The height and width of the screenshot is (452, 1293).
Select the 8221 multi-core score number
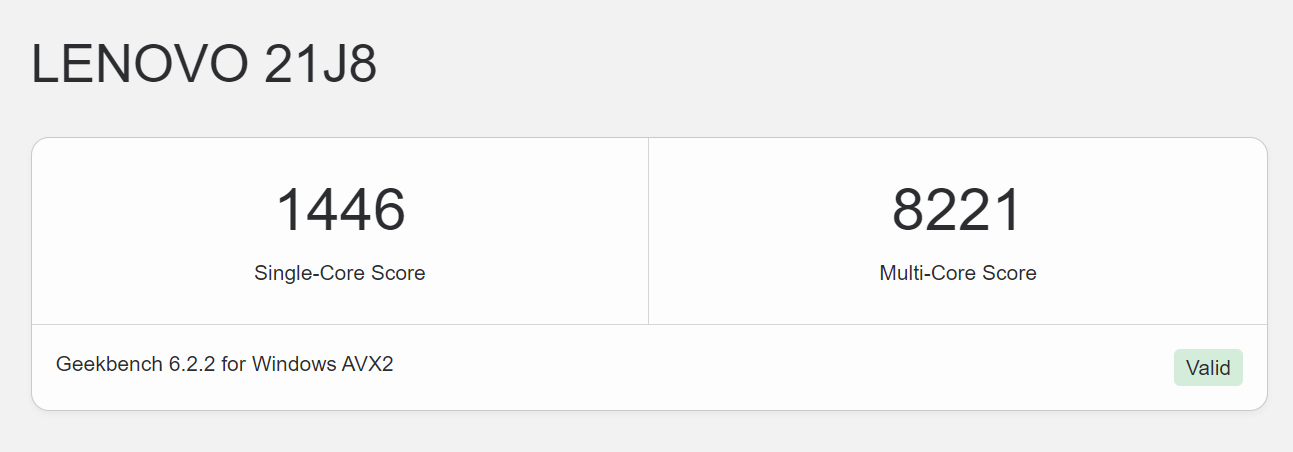tap(957, 210)
